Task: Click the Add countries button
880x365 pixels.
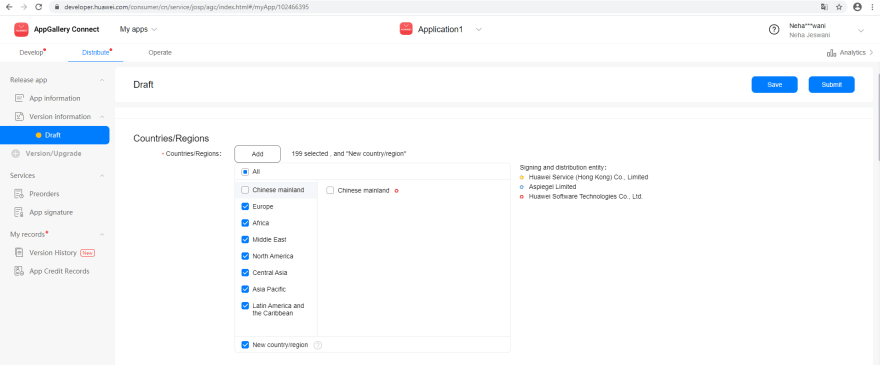Action: (258, 154)
